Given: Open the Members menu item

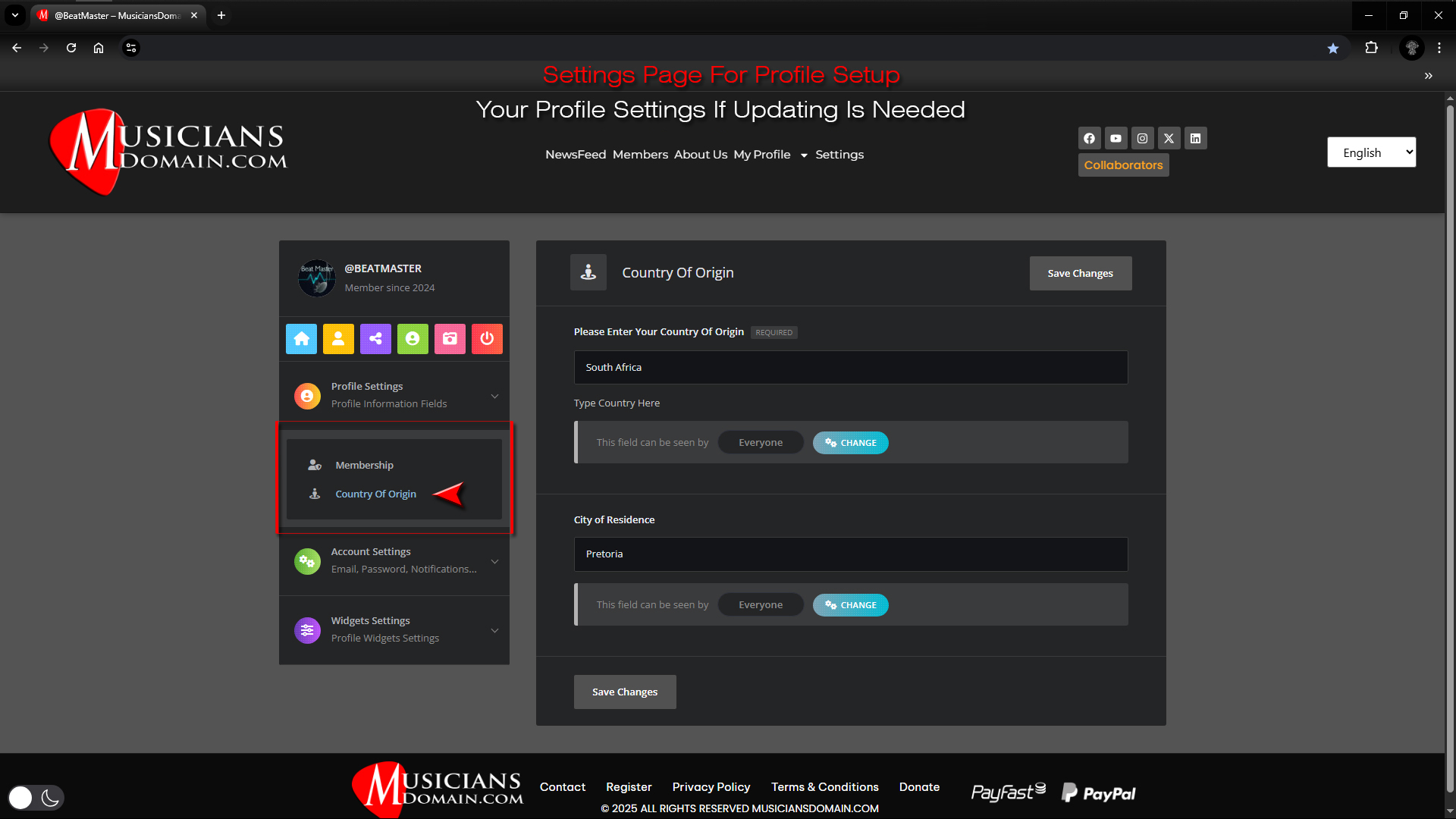Looking at the screenshot, I should click(x=640, y=155).
